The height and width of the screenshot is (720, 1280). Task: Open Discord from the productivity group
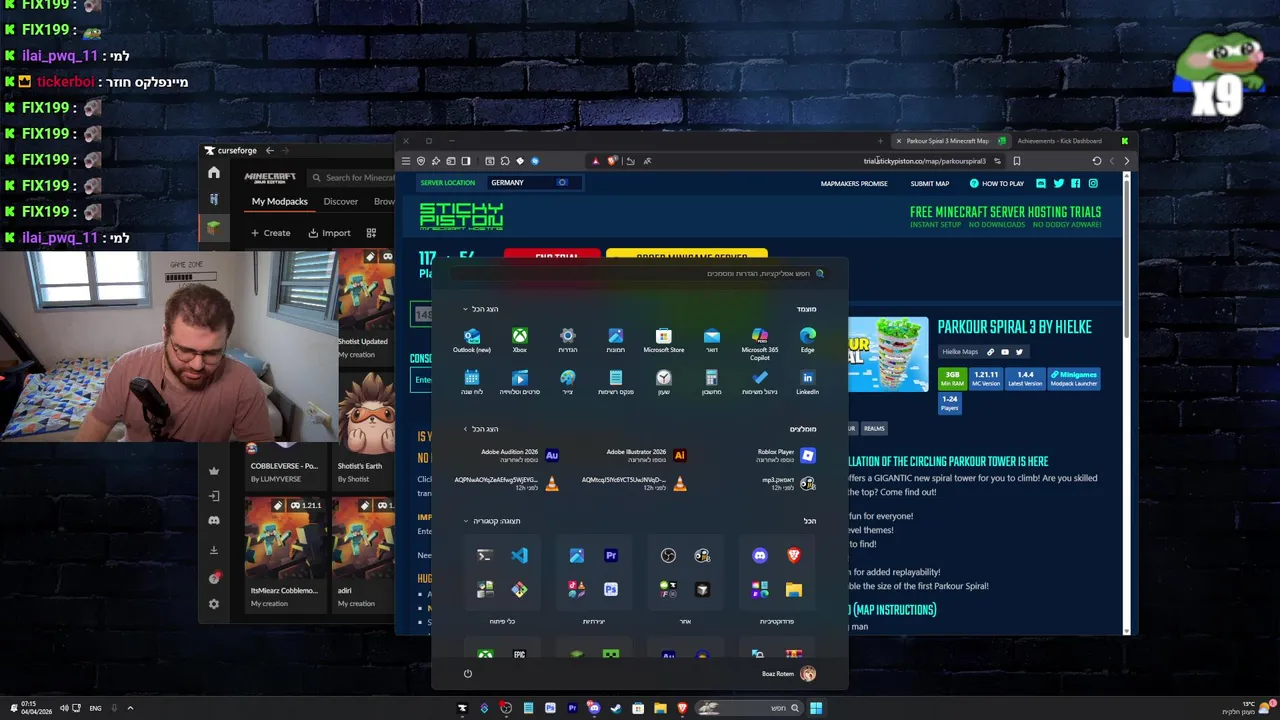click(x=760, y=555)
